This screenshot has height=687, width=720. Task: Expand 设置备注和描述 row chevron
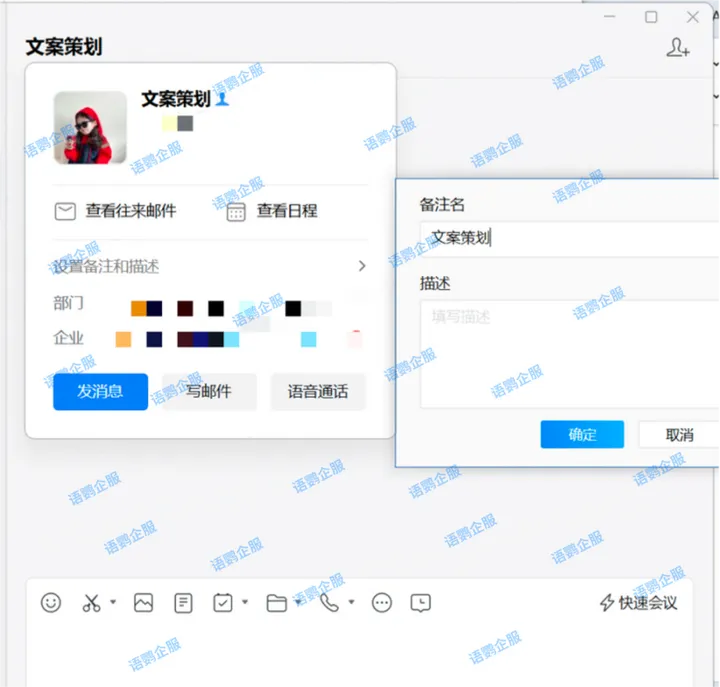[362, 266]
